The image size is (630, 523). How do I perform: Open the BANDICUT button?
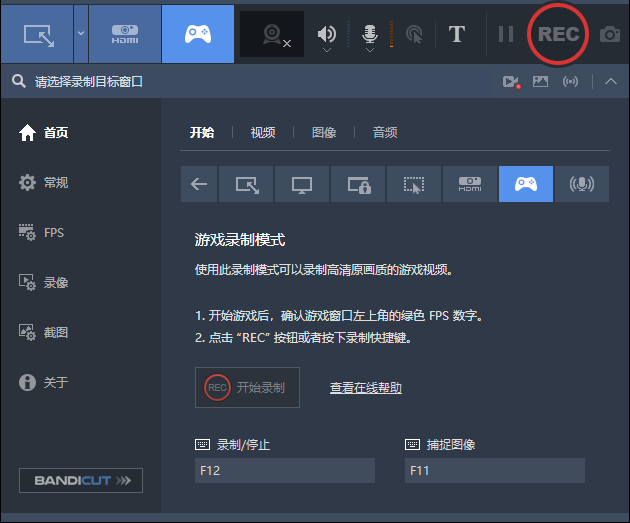point(81,480)
